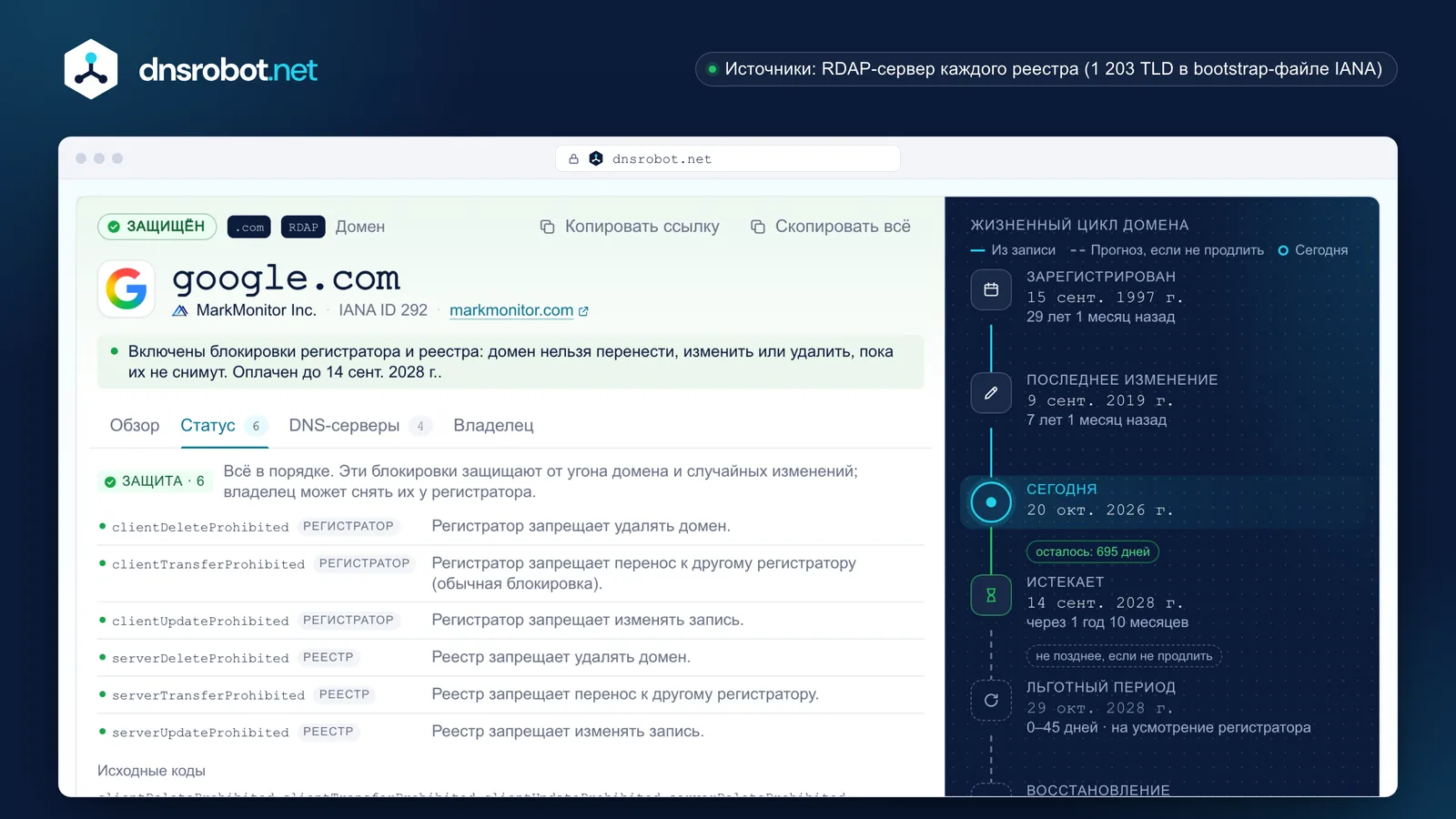Click the осталось: 695 дней pill
This screenshot has height=819, width=1456.
pos(1093,551)
